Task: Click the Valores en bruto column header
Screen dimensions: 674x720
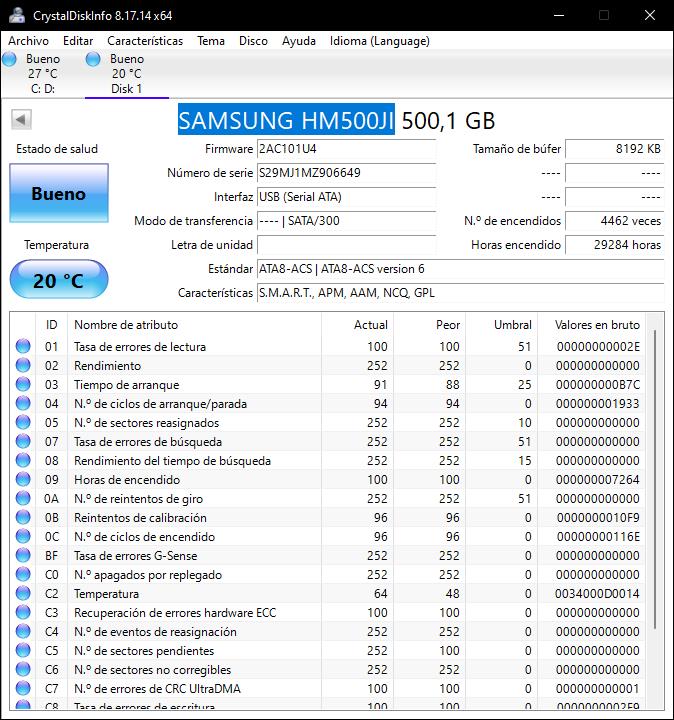Action: [592, 325]
